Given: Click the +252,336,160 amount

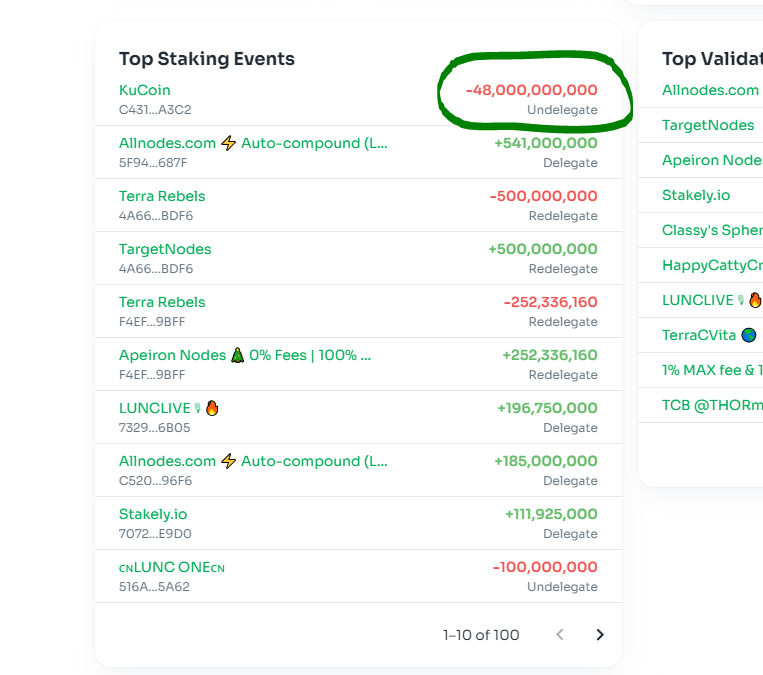Looking at the screenshot, I should pos(550,355).
